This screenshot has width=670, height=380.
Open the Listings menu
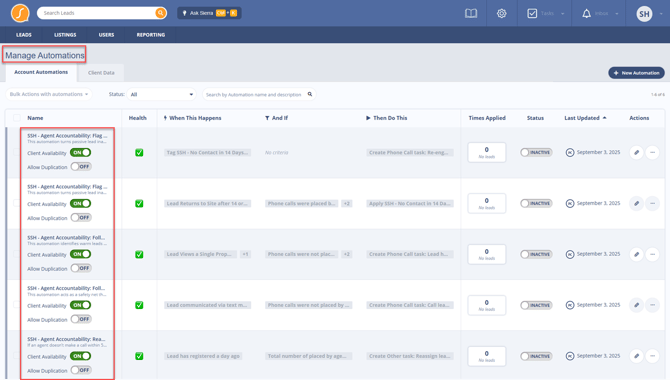point(65,35)
